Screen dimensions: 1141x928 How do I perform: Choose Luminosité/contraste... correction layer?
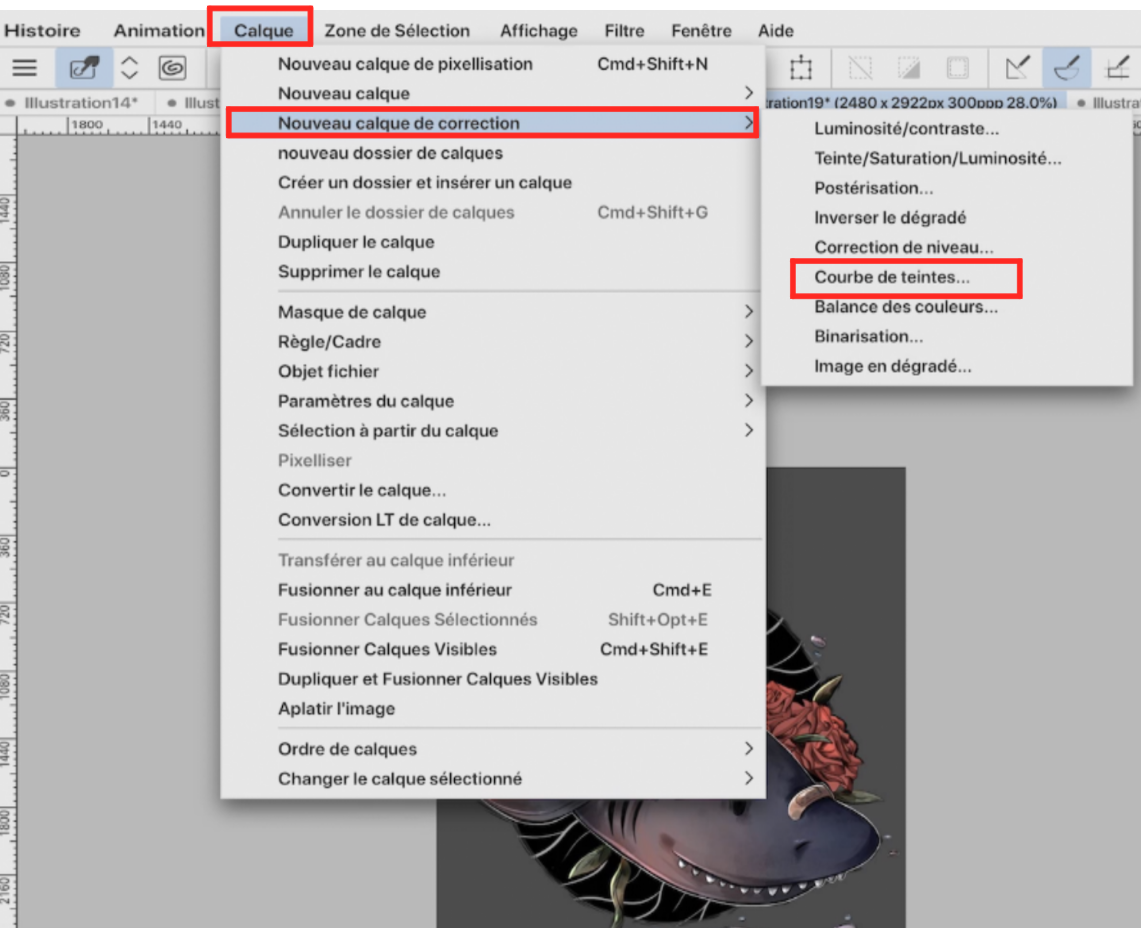(946, 129)
